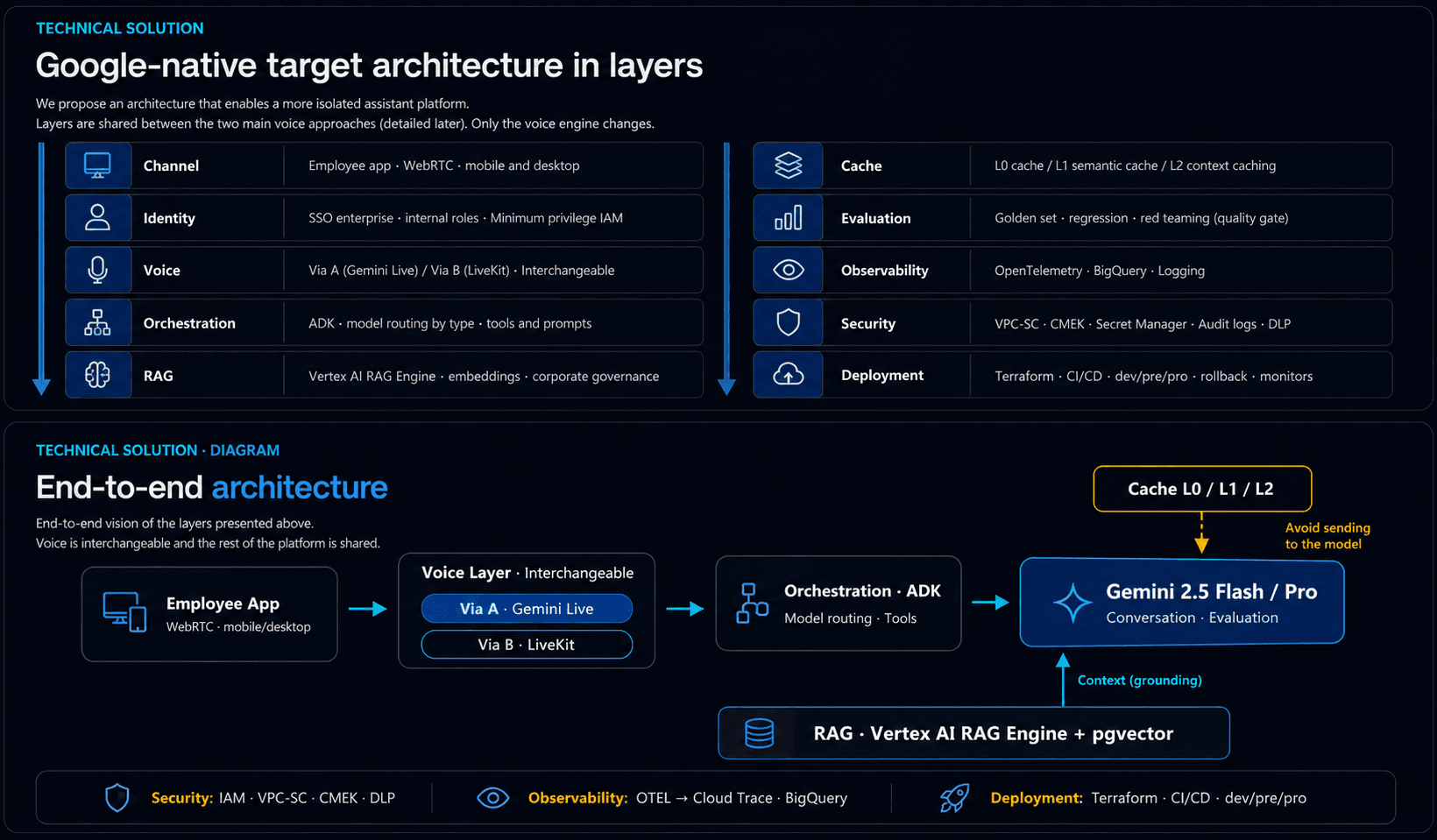Click the Orchestration hierarchy icon in layer list
This screenshot has width=1437, height=840.
pos(97,323)
